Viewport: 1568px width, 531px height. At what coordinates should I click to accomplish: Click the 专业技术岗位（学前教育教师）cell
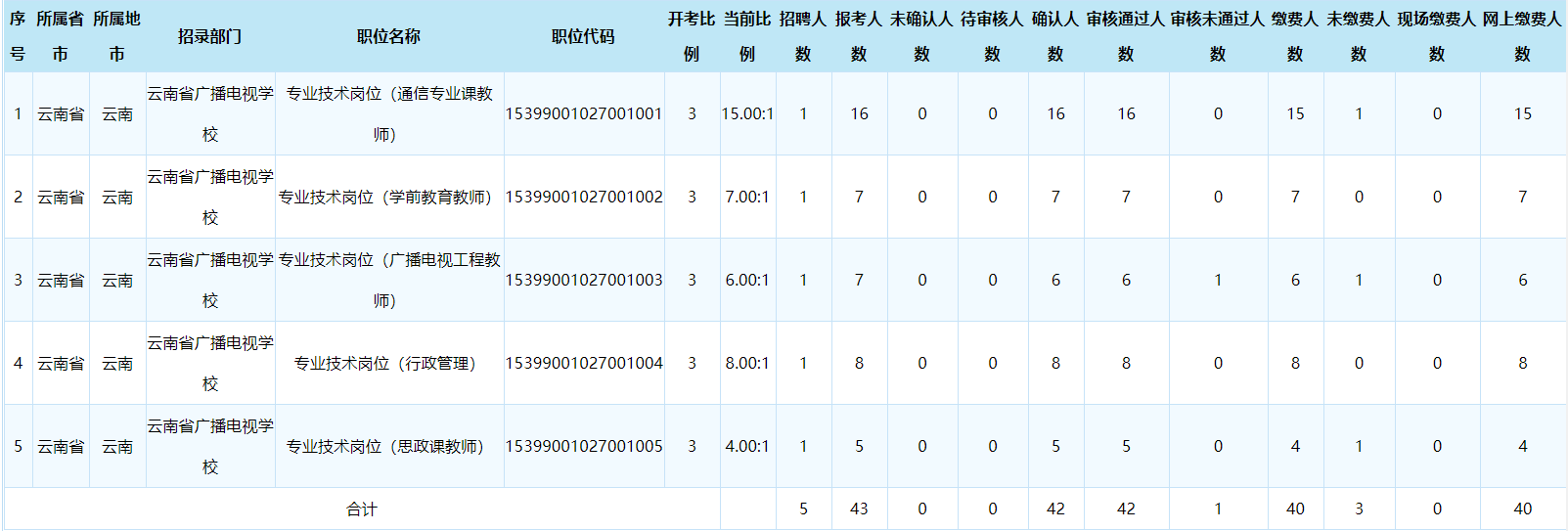point(388,197)
